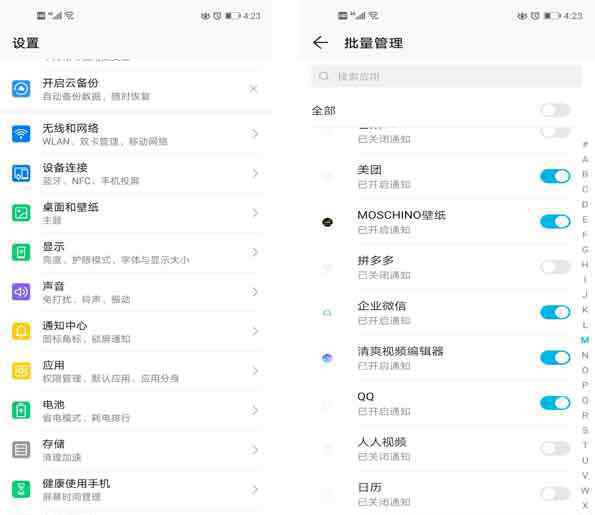595x515 pixels.
Task: Tap the 声音 sound speaker icon
Action: pyautogui.click(x=21, y=292)
